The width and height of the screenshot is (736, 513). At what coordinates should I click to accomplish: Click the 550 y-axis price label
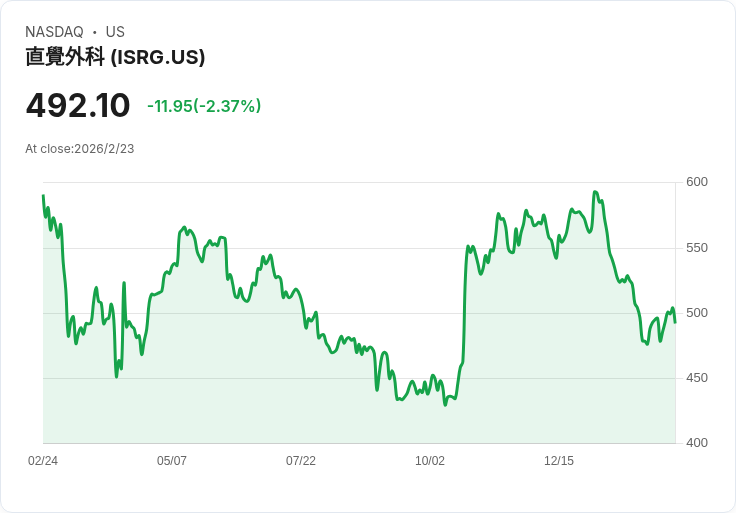point(697,248)
